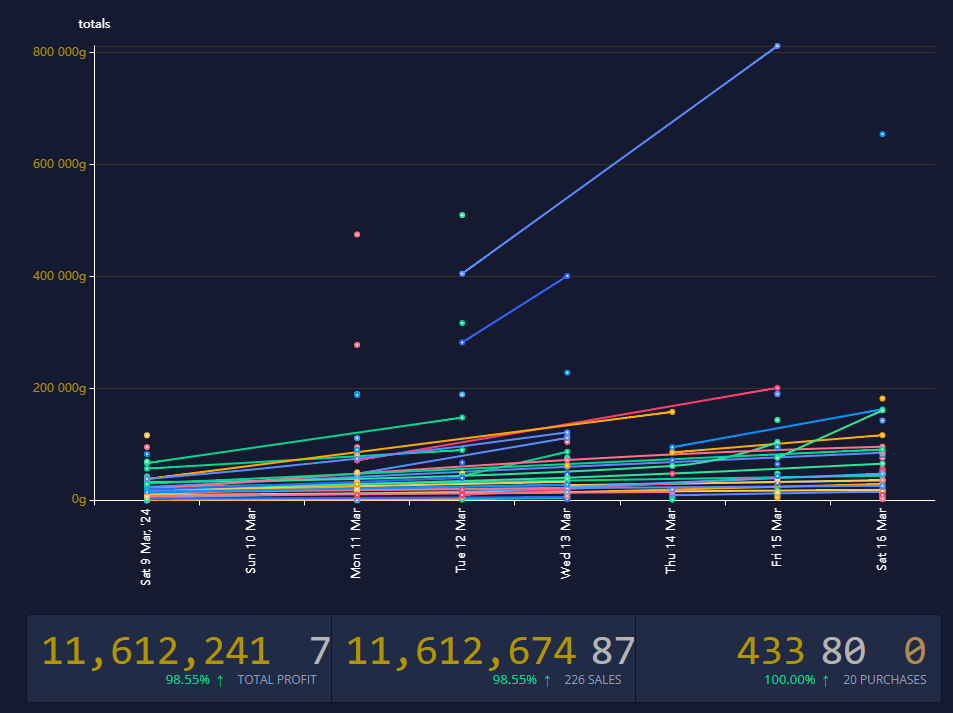Click the lone blue point just above 200 000g on Wed 13 Mar
The width and height of the screenshot is (953, 713).
coord(567,372)
